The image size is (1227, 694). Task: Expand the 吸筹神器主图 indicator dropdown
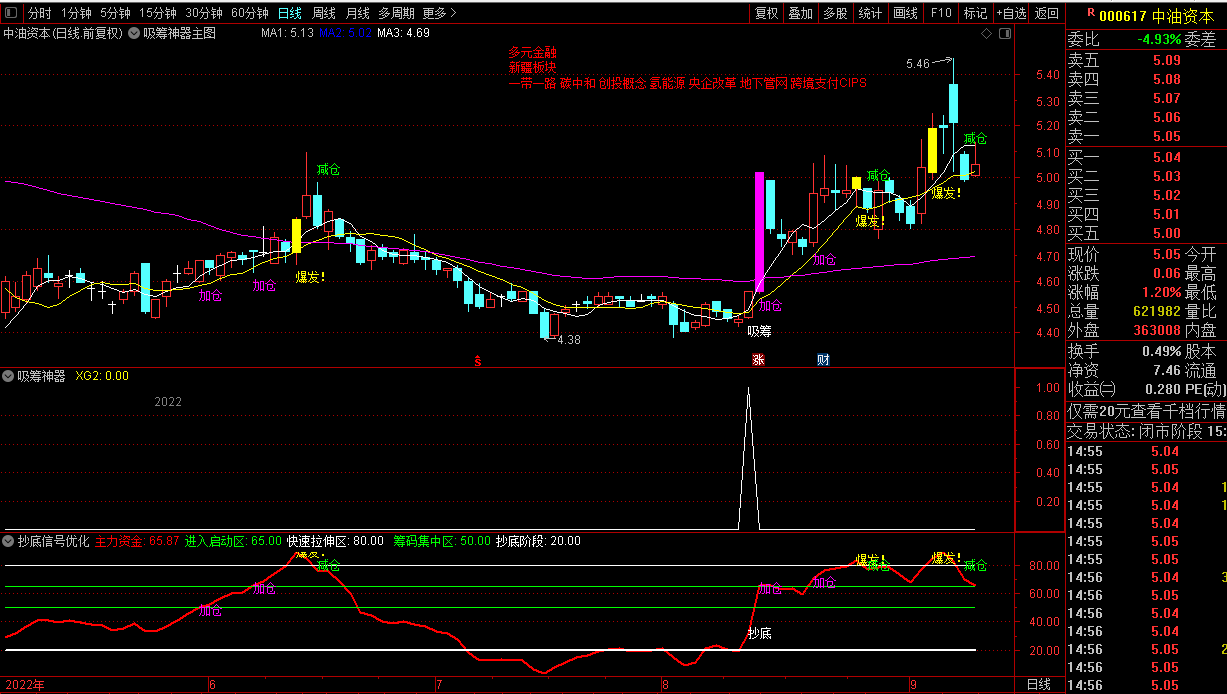tap(135, 33)
